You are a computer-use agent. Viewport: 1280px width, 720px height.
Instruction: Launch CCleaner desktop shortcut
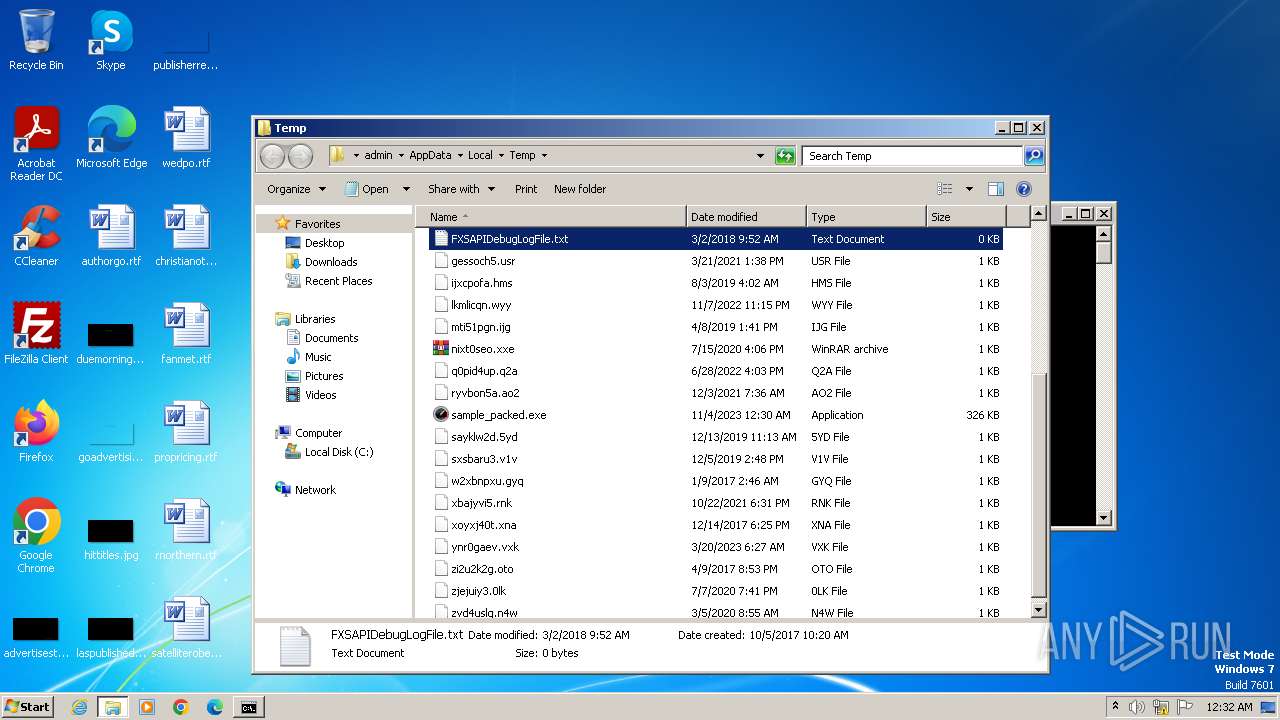[x=36, y=236]
